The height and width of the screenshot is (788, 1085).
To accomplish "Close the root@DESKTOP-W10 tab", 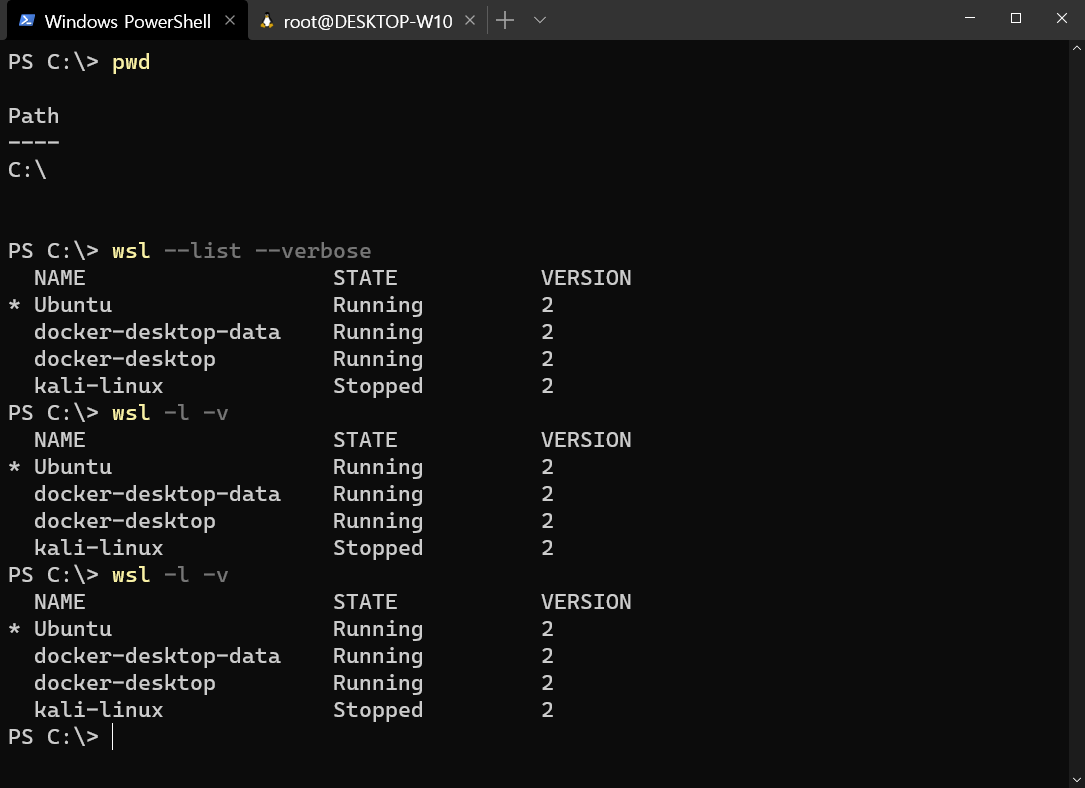I will click(470, 21).
